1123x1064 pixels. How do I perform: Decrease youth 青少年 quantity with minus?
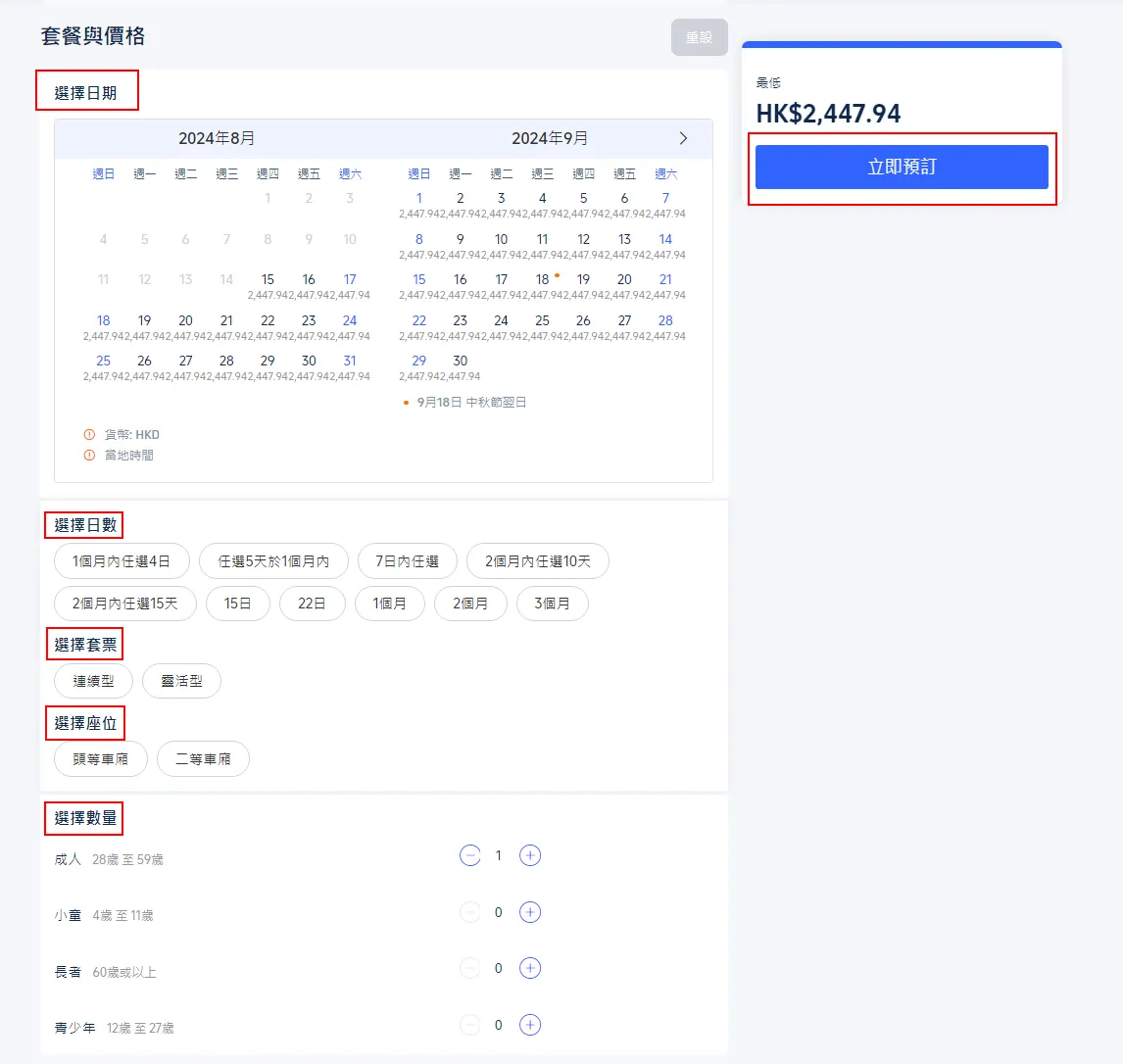click(469, 1025)
